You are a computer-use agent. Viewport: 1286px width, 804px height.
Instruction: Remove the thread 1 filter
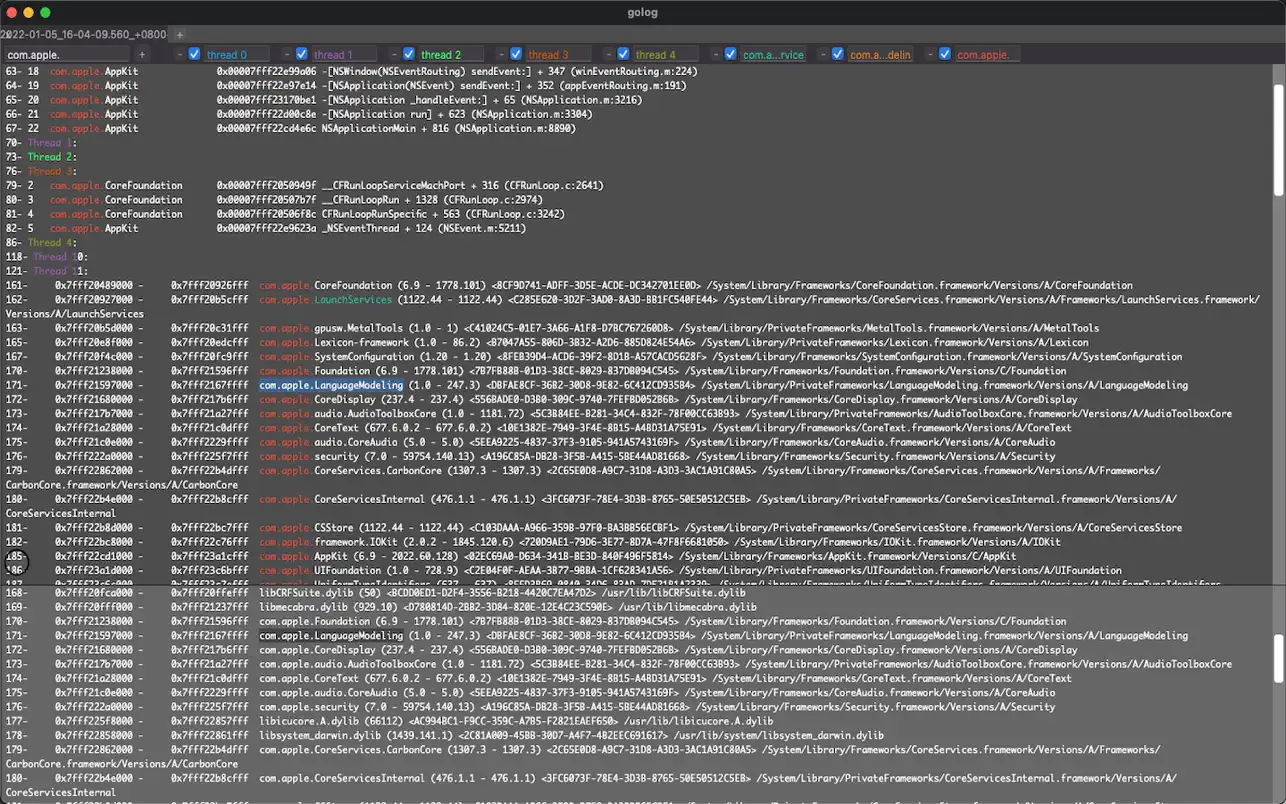287,54
